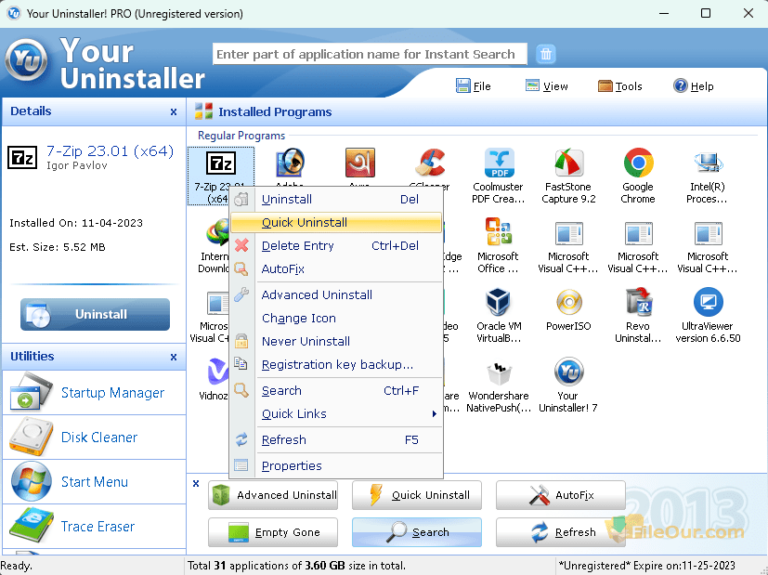Choose Delete Entry in context menu
768x575 pixels.
pos(336,245)
